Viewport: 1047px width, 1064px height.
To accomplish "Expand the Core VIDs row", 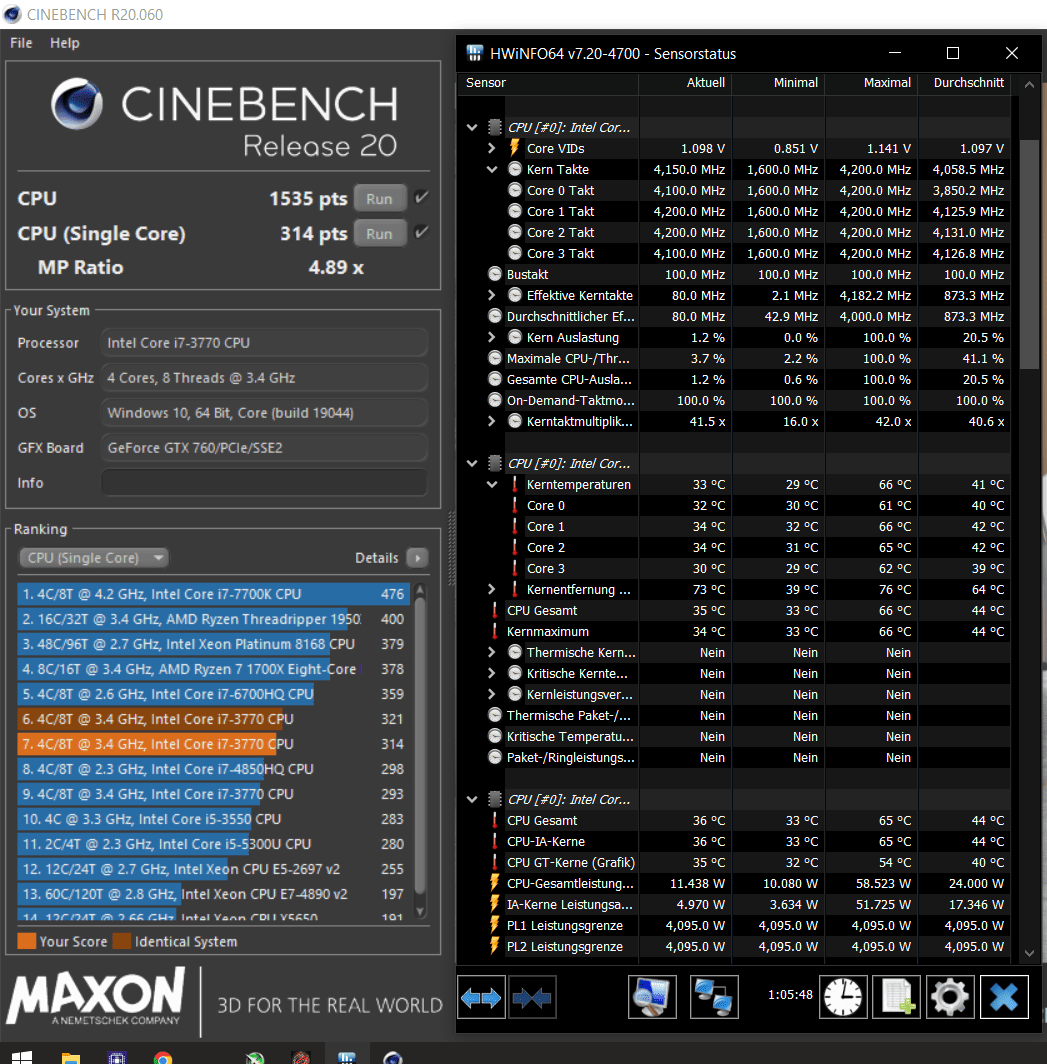I will (x=492, y=148).
